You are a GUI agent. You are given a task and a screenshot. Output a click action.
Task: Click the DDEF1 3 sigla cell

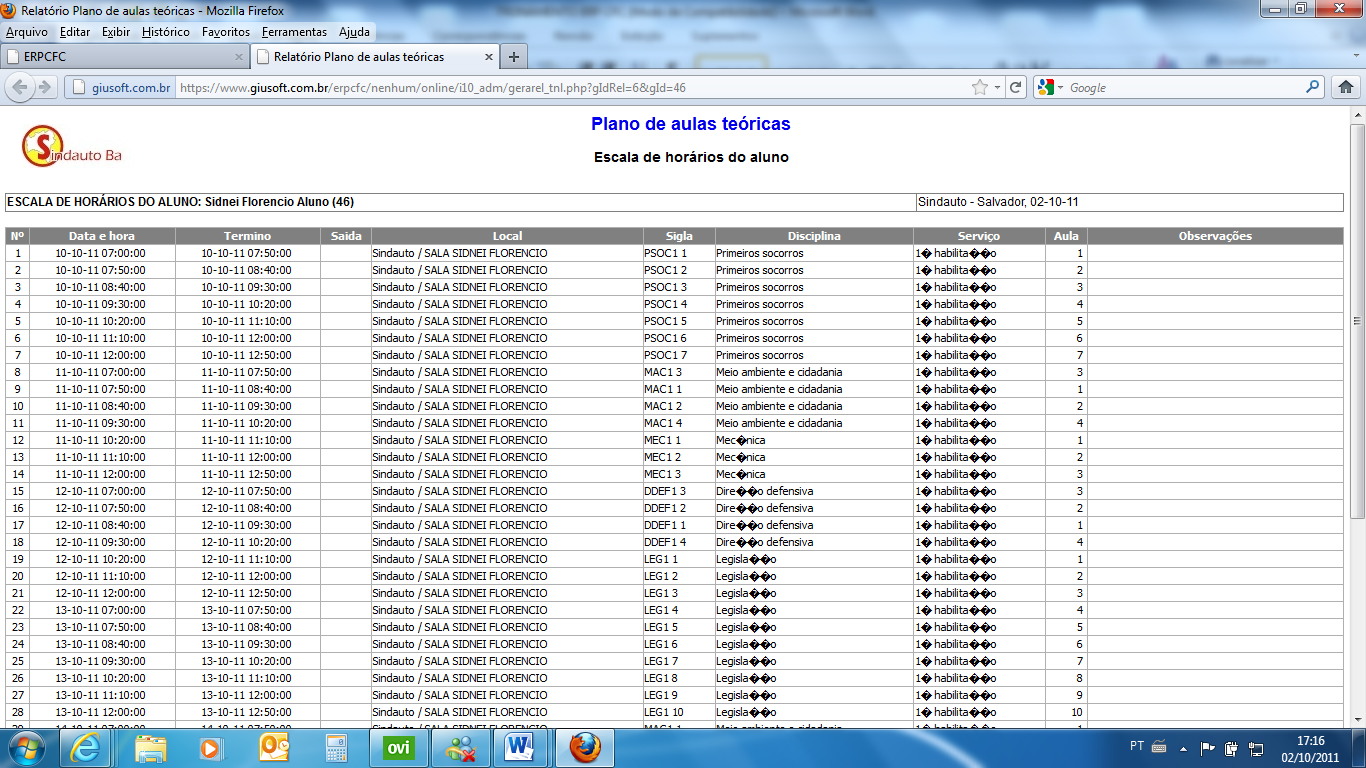pos(679,491)
